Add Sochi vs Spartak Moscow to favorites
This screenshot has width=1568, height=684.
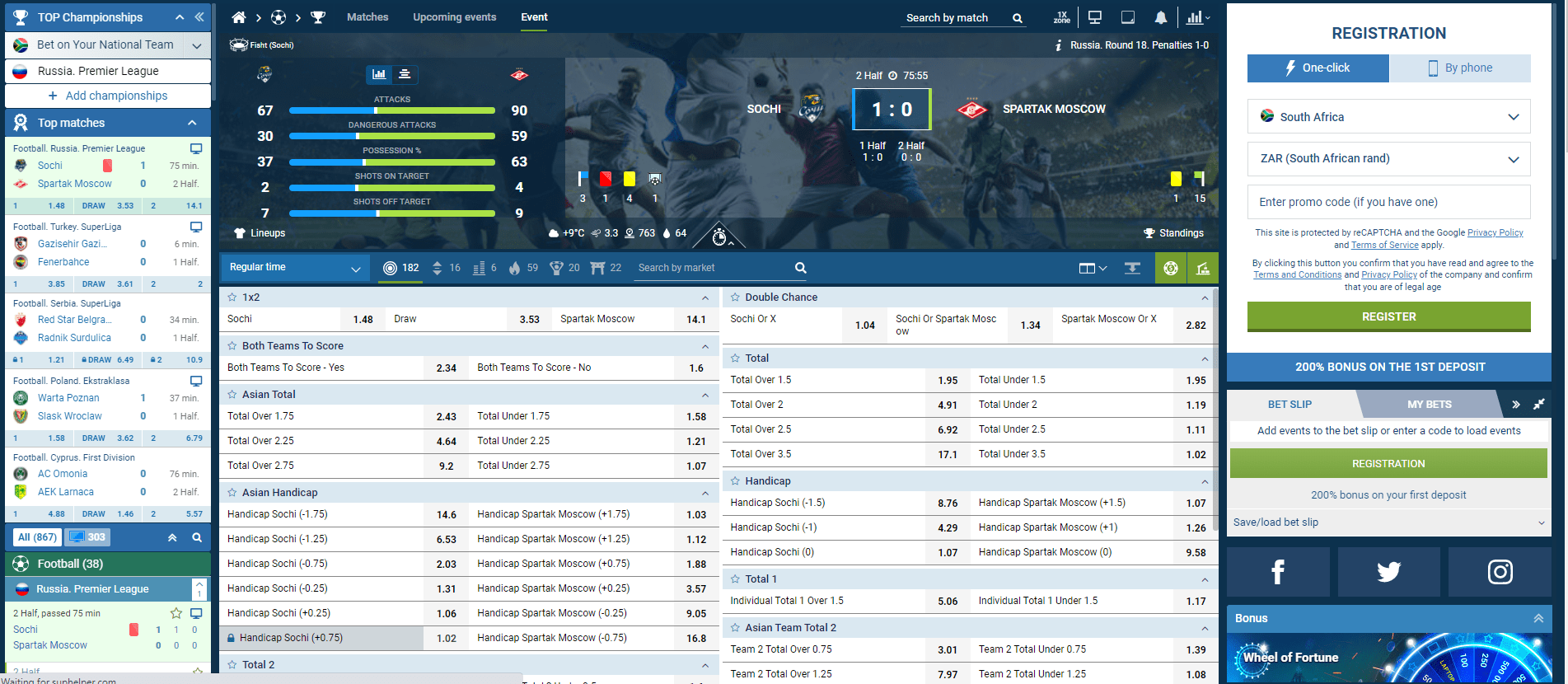[x=176, y=613]
